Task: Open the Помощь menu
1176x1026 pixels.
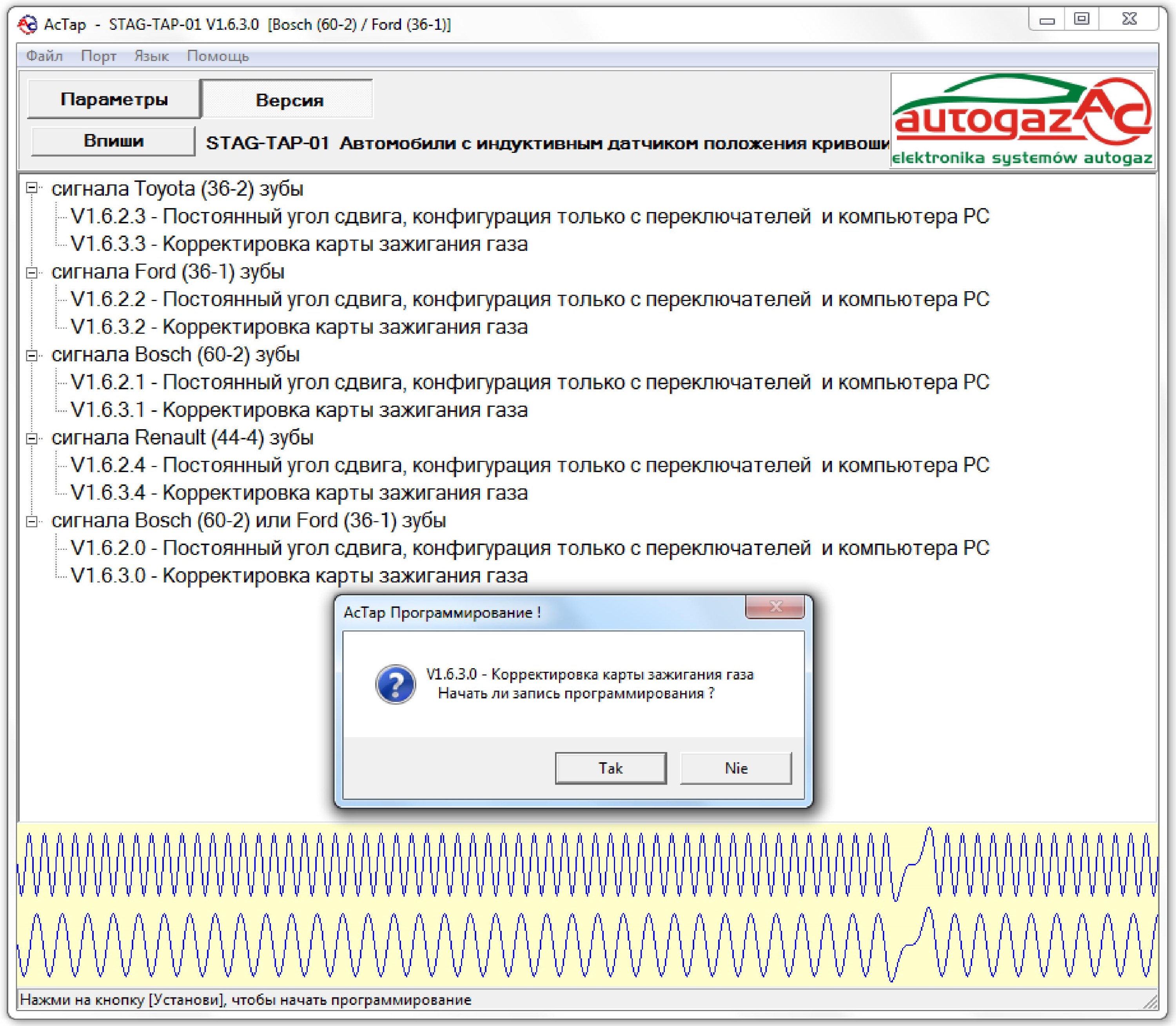Action: click(218, 56)
